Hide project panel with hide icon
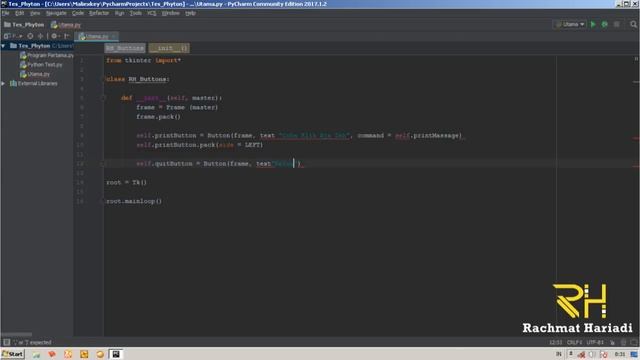Viewport: 640px width, 360px height. coord(67,36)
